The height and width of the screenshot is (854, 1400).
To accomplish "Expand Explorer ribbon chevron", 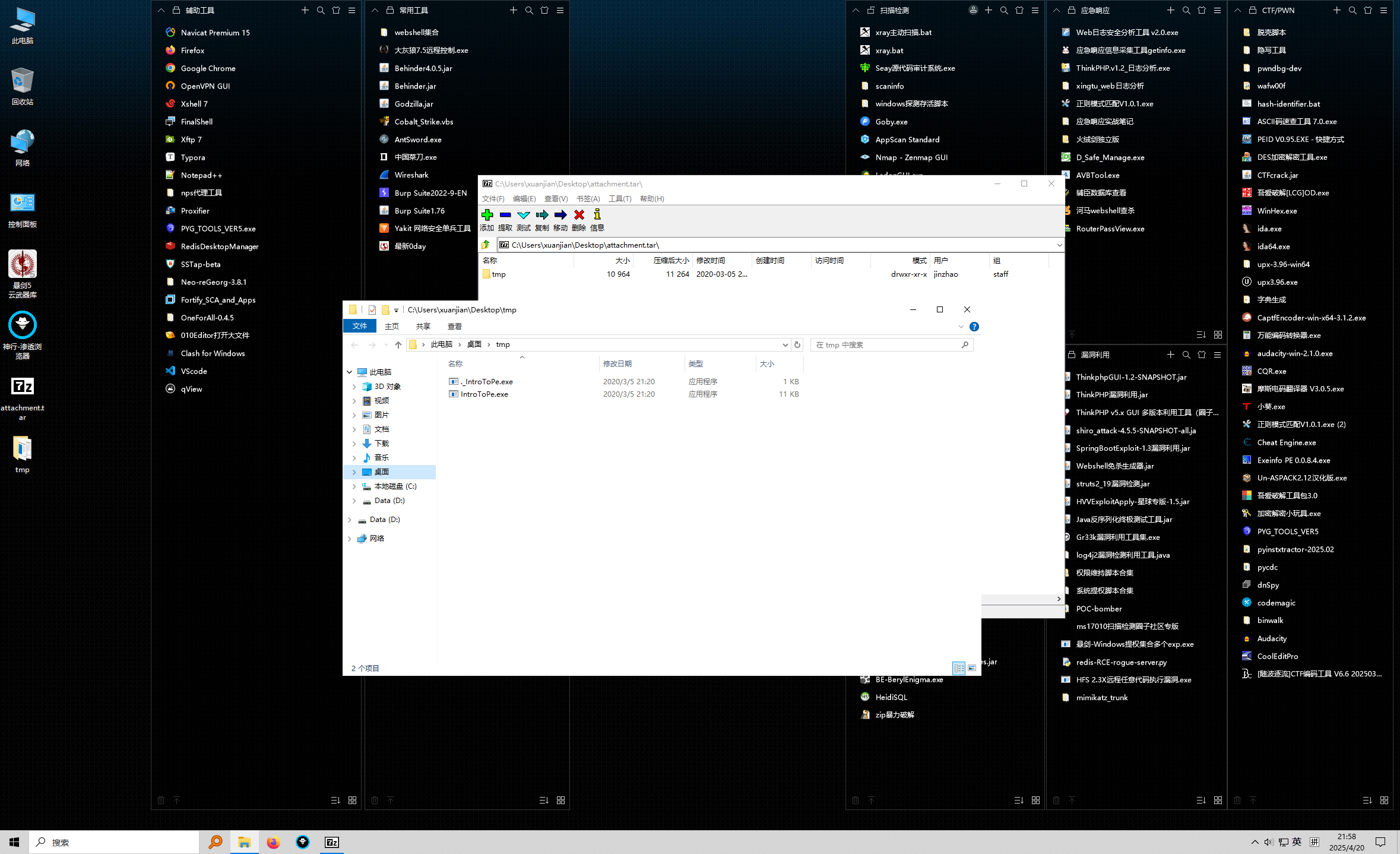I will [x=961, y=327].
